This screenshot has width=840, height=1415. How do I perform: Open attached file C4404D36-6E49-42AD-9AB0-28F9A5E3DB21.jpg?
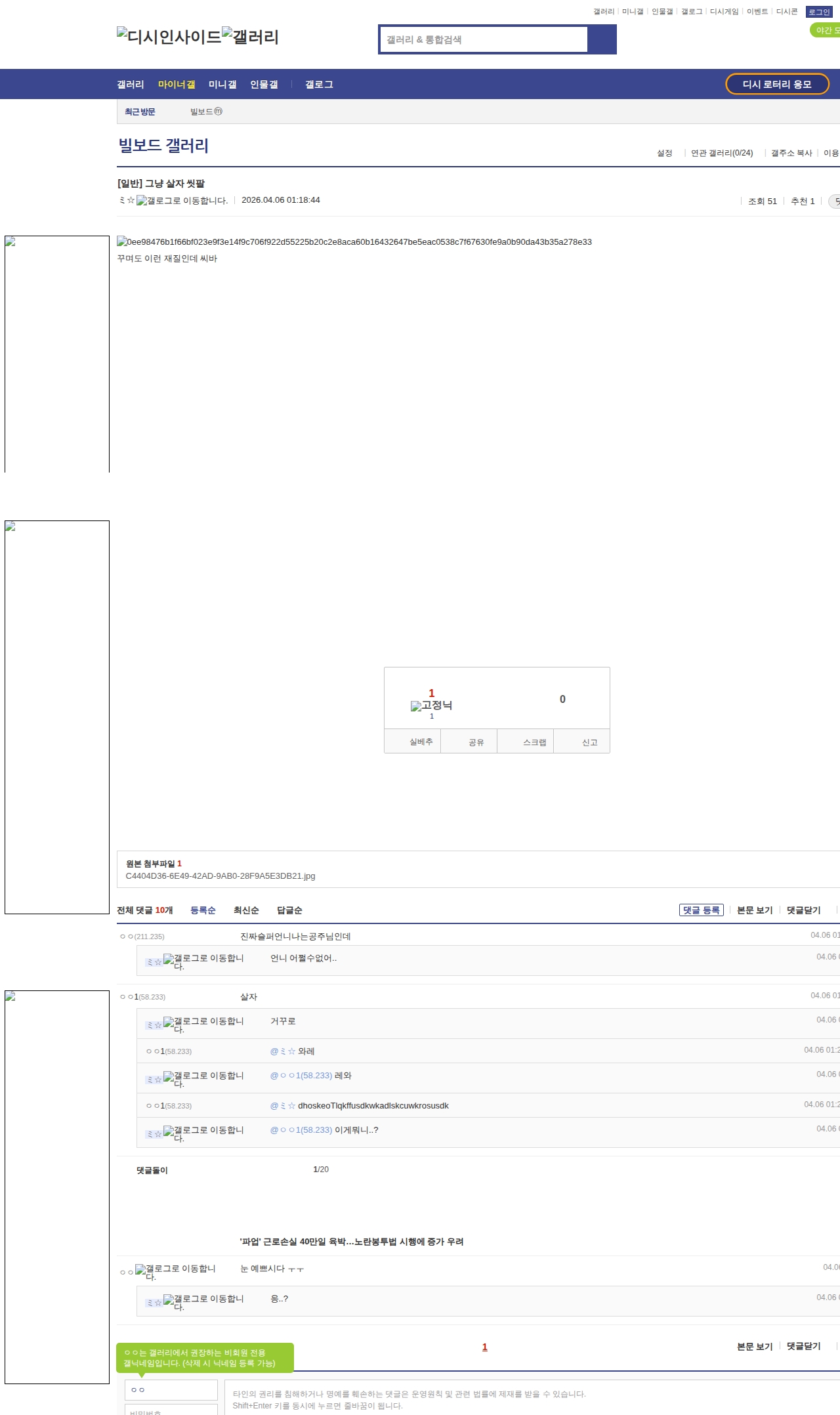click(220, 876)
